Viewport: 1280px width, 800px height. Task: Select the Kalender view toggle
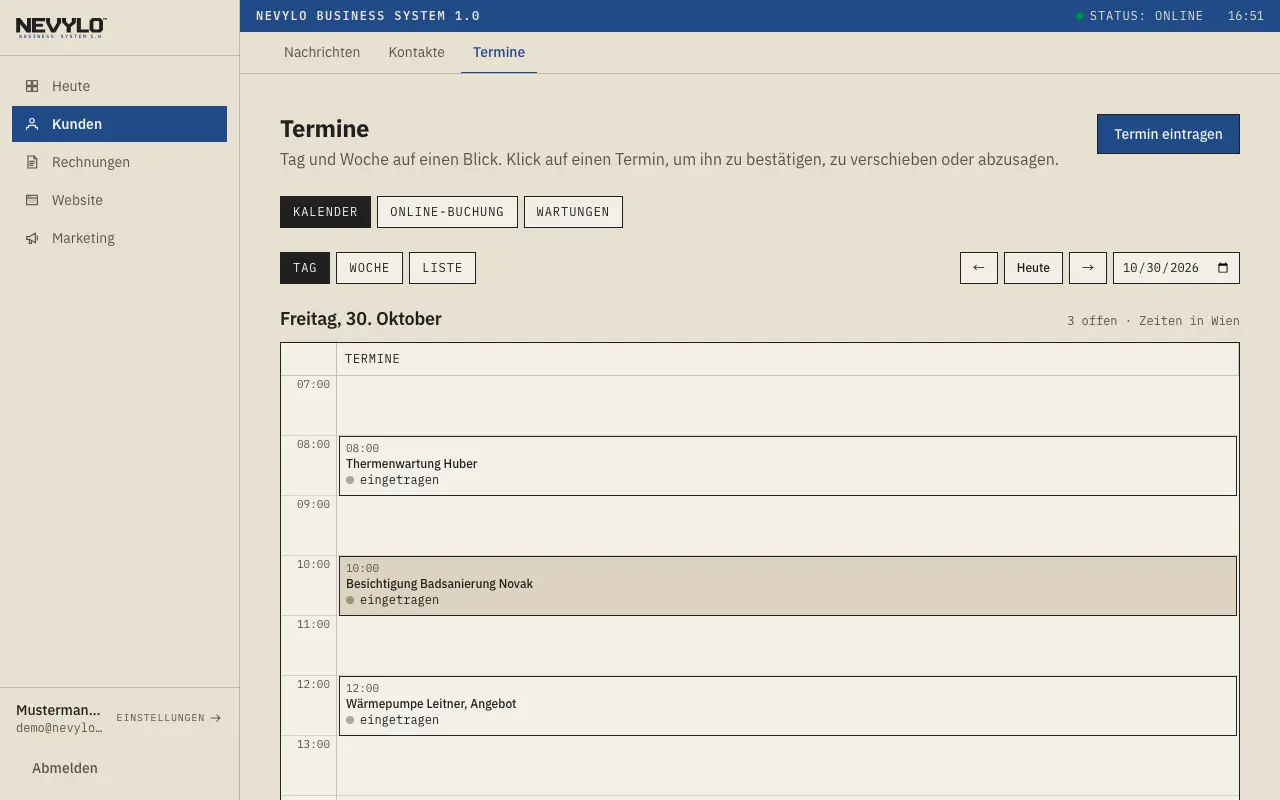tap(325, 212)
